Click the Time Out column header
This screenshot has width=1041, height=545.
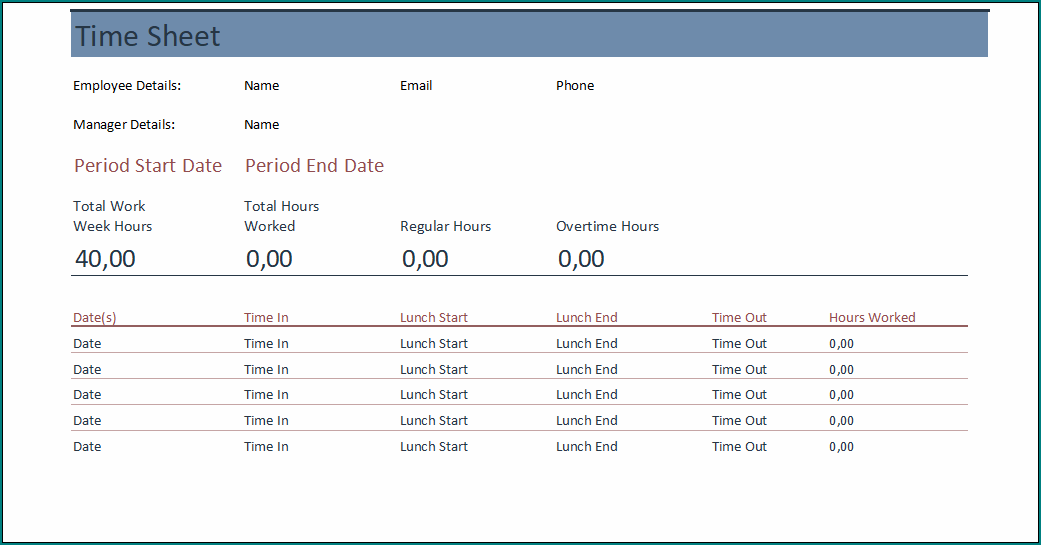740,318
